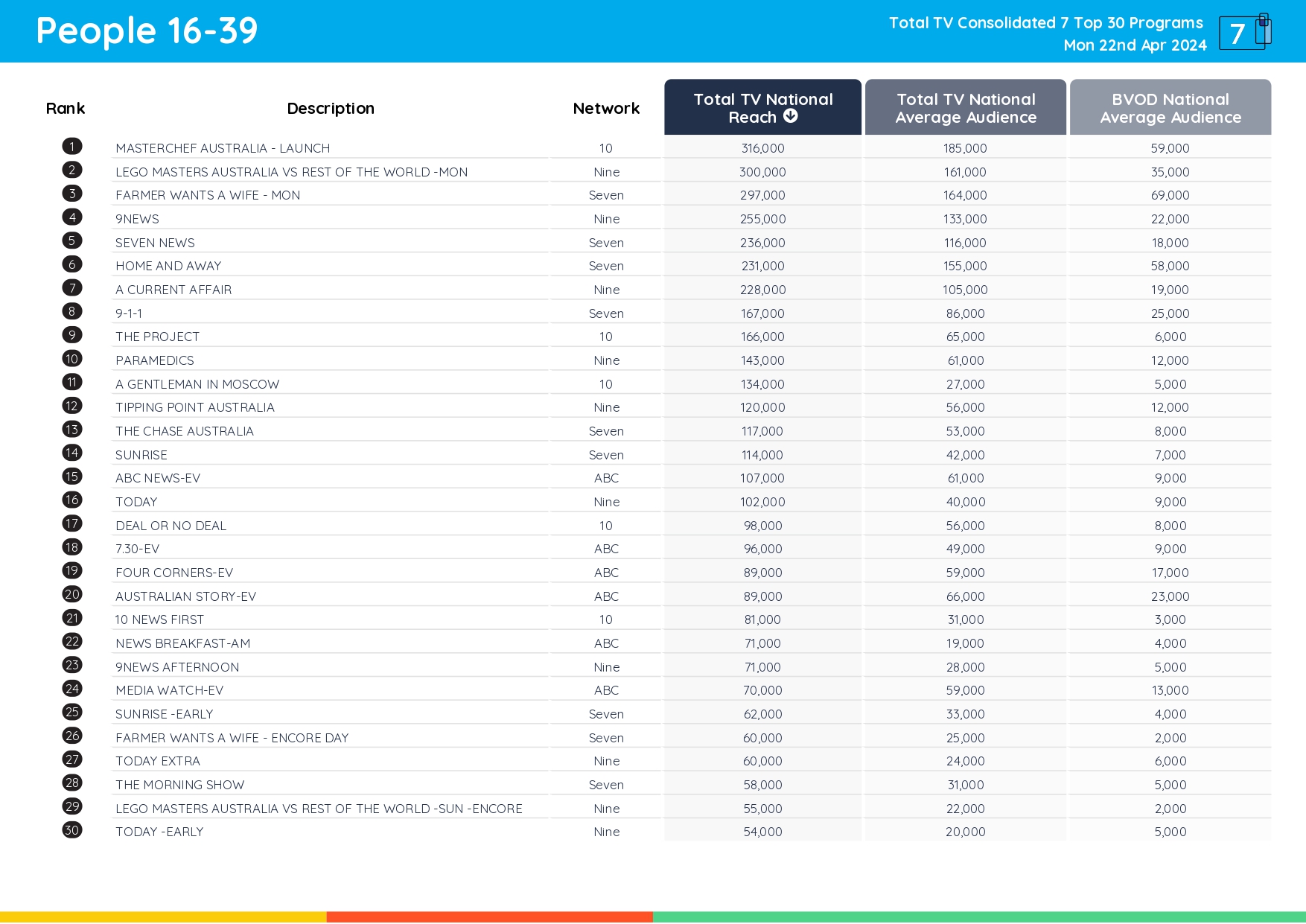This screenshot has height=924, width=1306.
Task: Select the rank 10 circle badge
Action: tap(71, 358)
